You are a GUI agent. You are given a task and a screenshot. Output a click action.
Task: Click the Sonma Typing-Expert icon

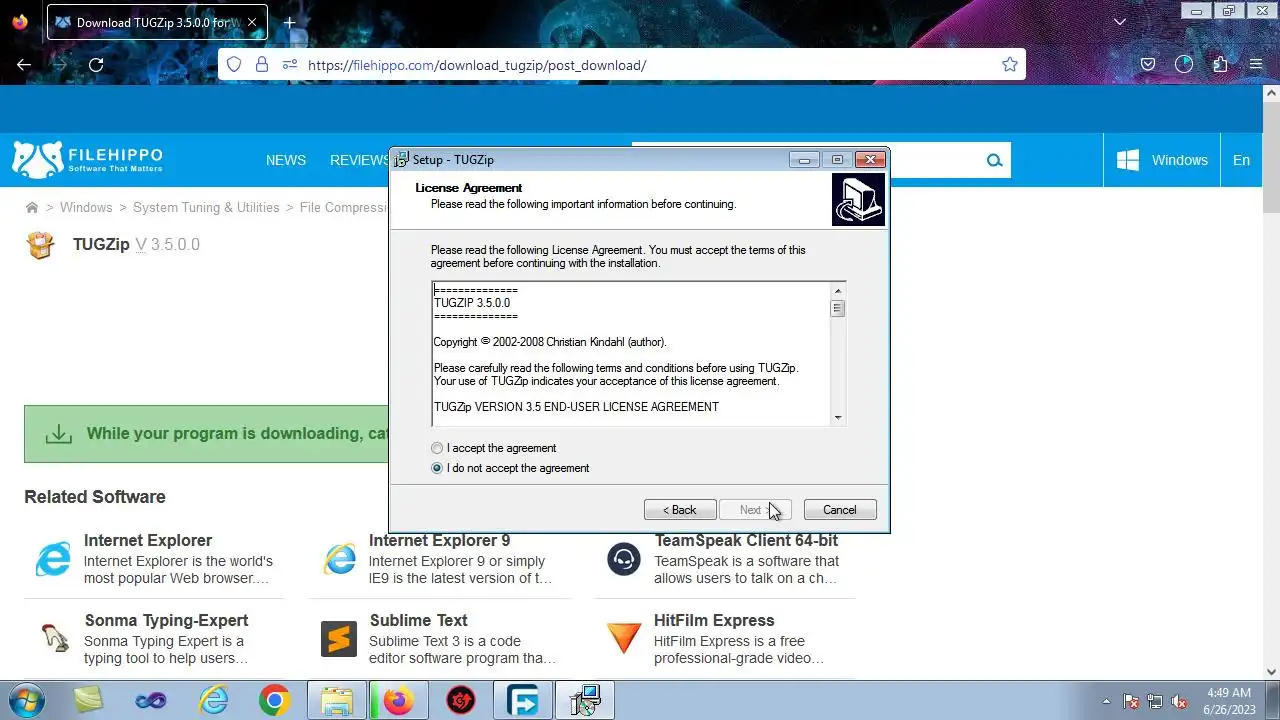[x=54, y=638]
